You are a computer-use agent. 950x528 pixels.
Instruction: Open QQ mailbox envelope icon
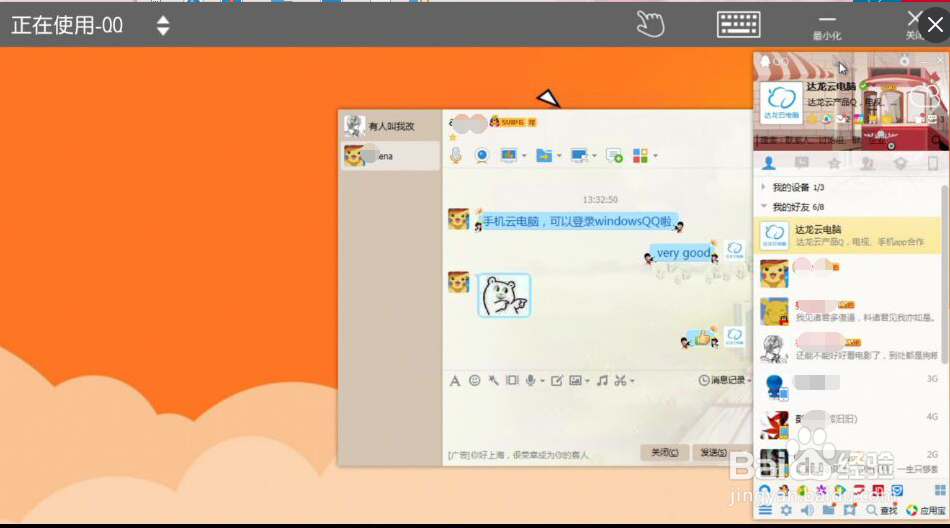[842, 119]
